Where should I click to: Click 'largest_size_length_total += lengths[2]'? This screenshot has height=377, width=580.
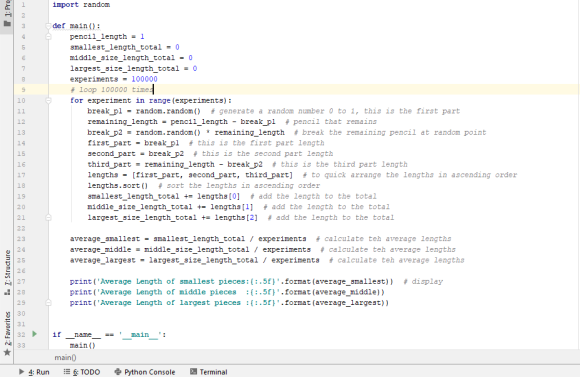172,218
